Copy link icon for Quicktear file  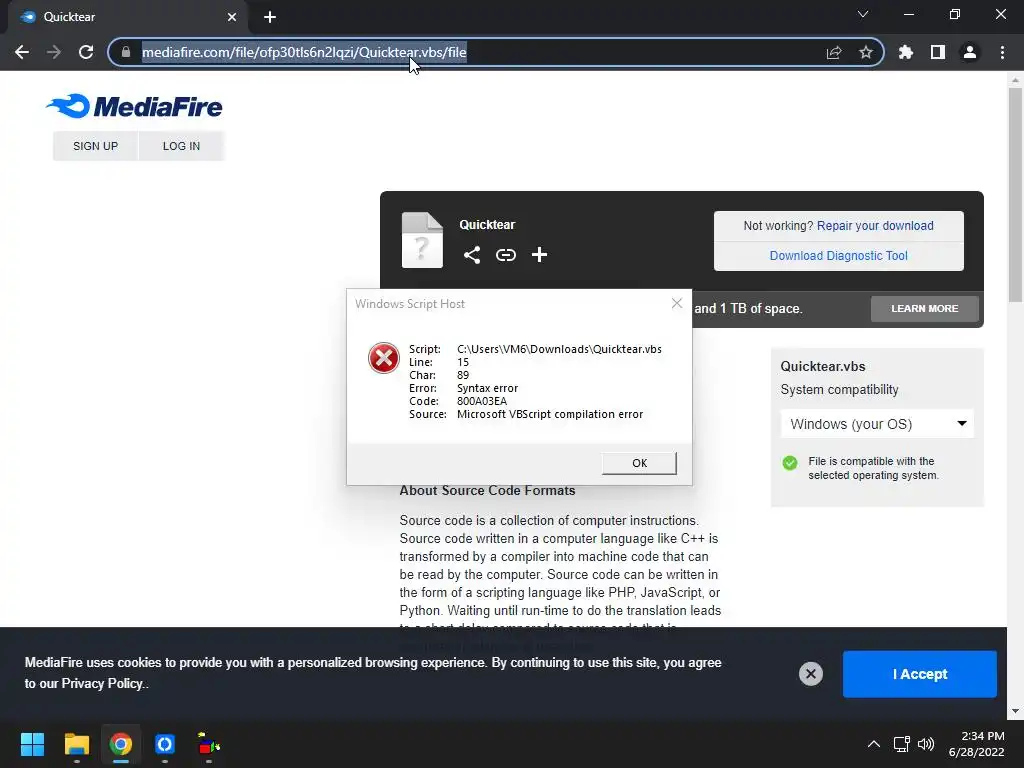pyautogui.click(x=505, y=255)
